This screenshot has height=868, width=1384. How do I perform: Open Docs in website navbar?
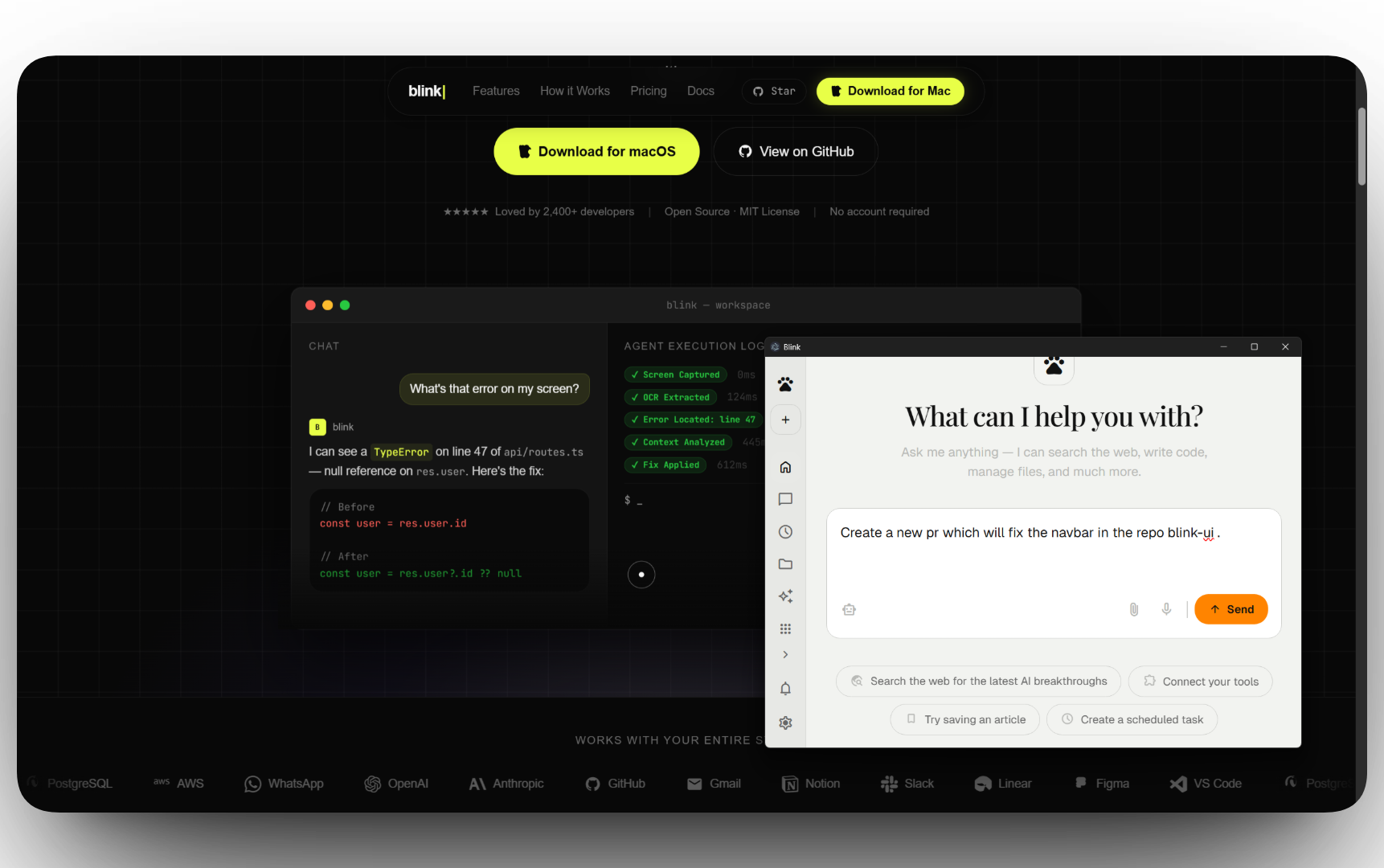point(700,91)
